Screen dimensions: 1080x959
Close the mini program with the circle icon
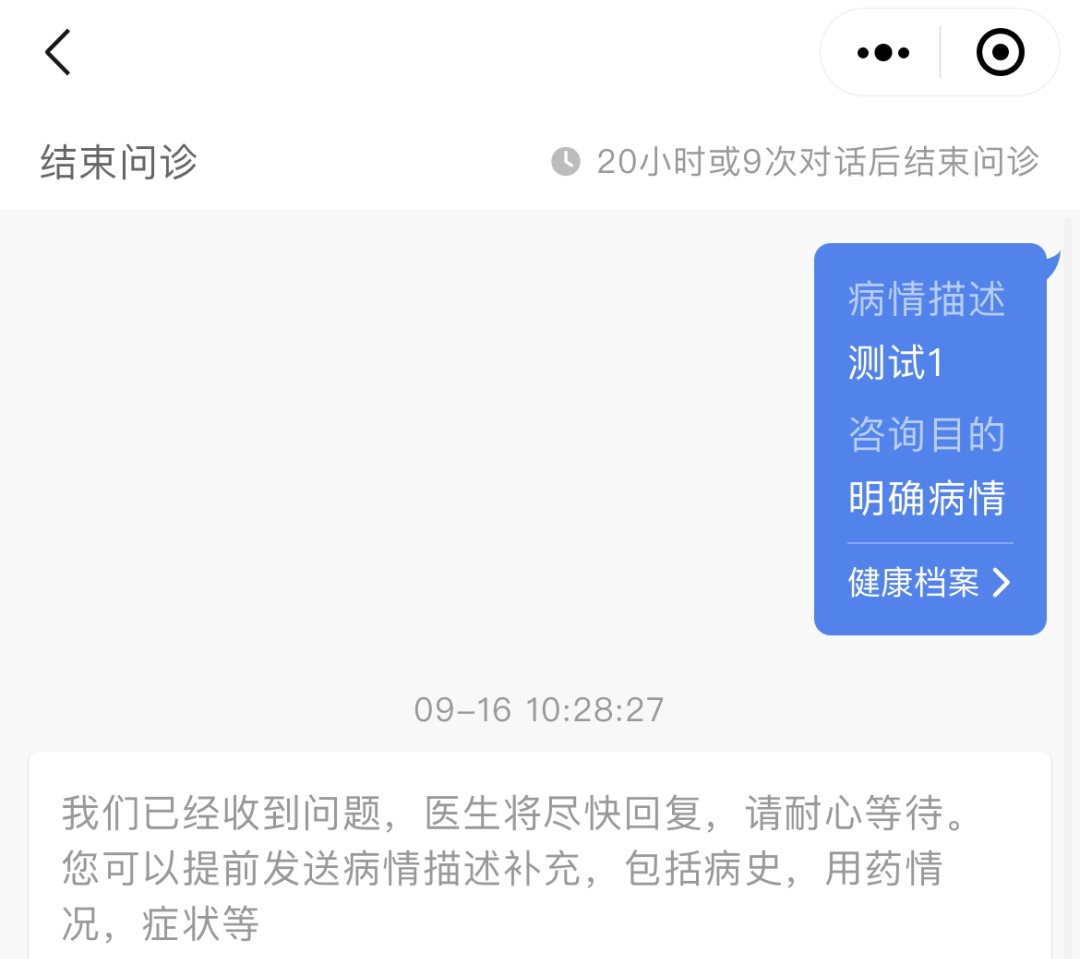point(1000,52)
